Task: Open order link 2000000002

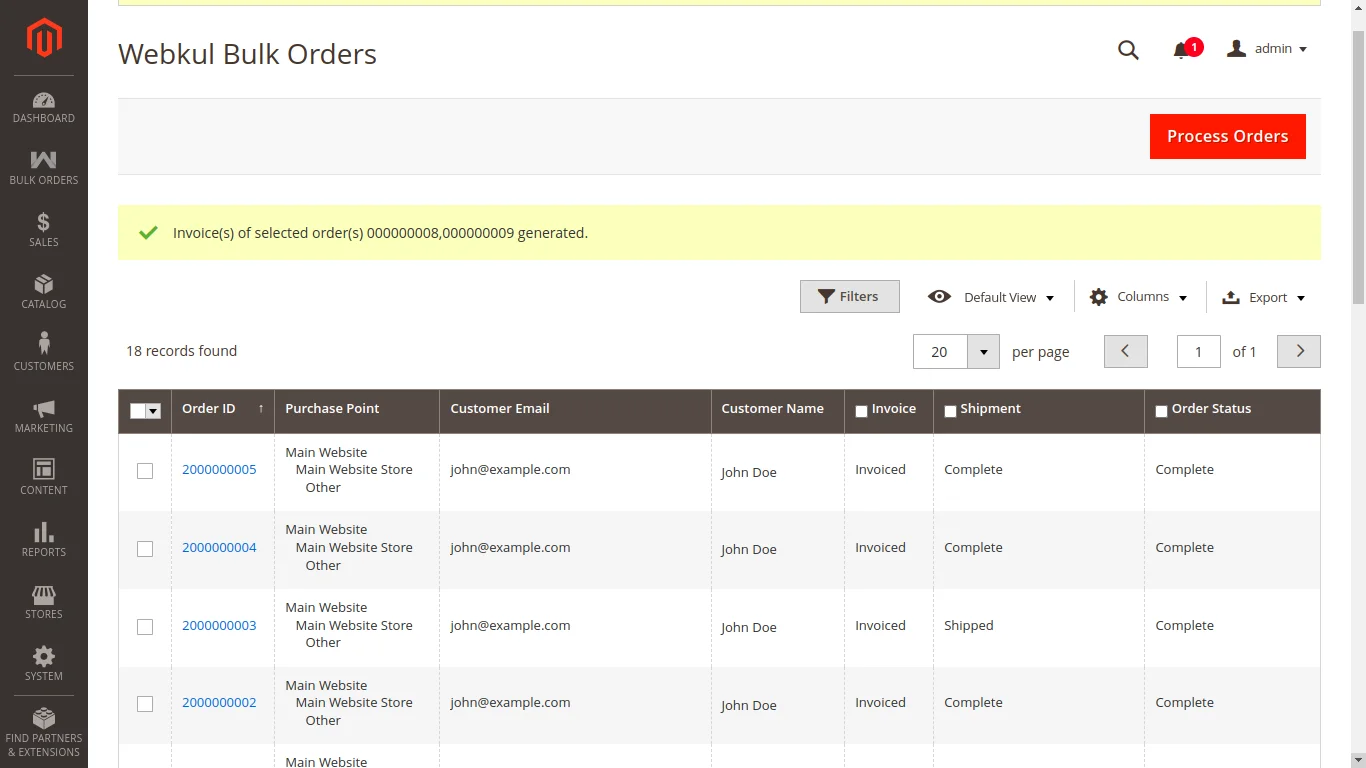Action: [x=219, y=703]
